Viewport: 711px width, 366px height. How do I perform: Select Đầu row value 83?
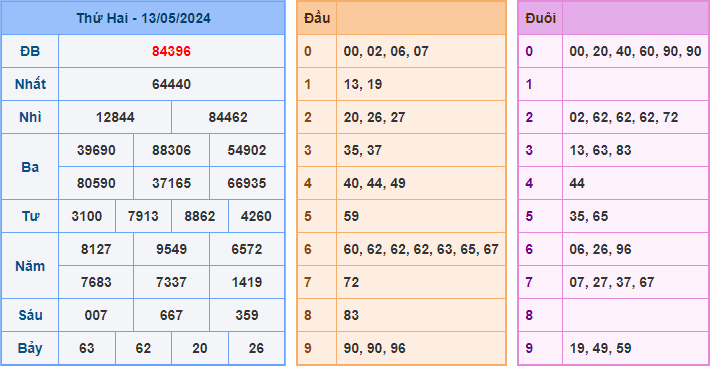point(351,315)
